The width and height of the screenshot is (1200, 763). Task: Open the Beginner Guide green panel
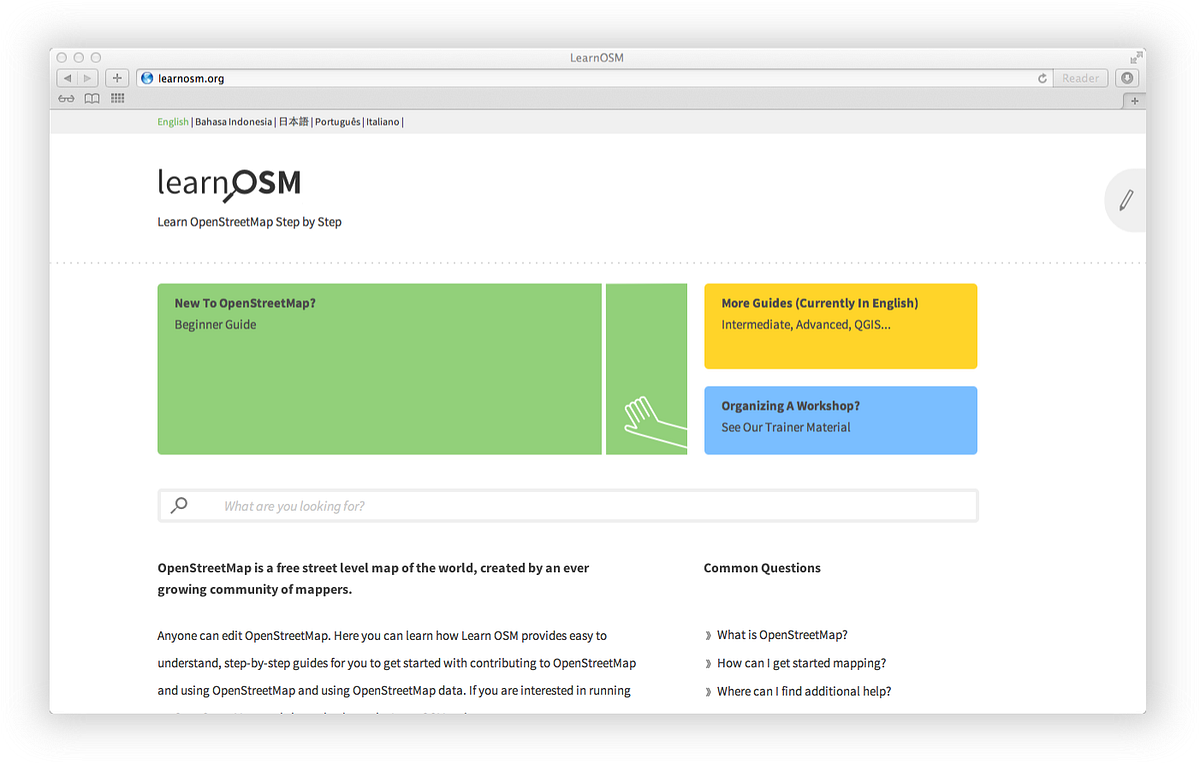click(x=380, y=369)
